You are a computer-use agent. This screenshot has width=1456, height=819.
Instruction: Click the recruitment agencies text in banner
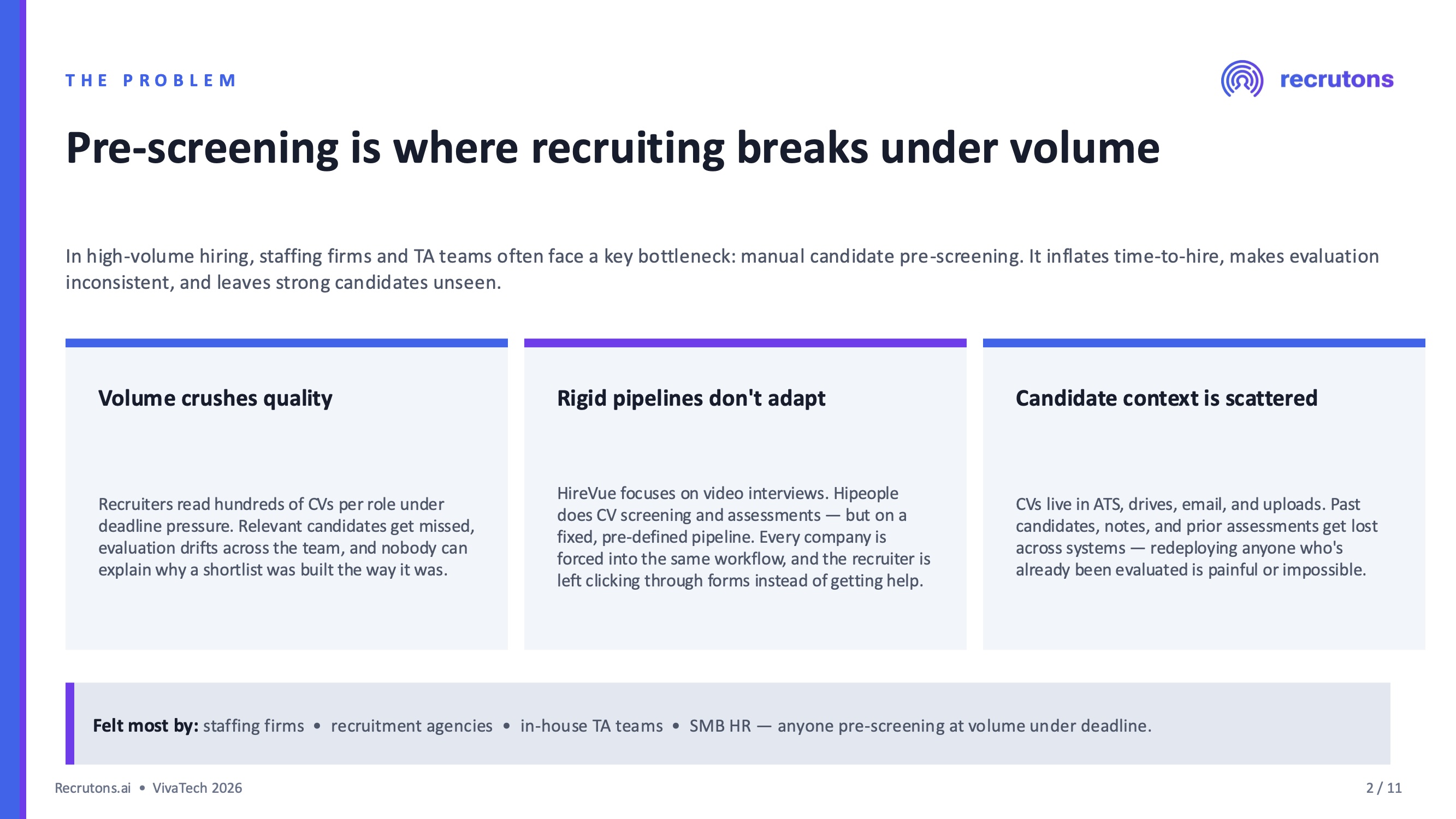411,726
